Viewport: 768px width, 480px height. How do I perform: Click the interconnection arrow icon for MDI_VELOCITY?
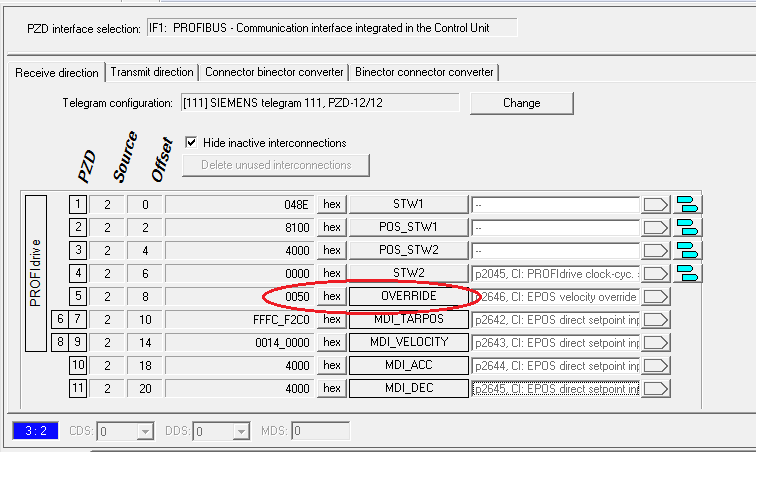pyautogui.click(x=656, y=343)
